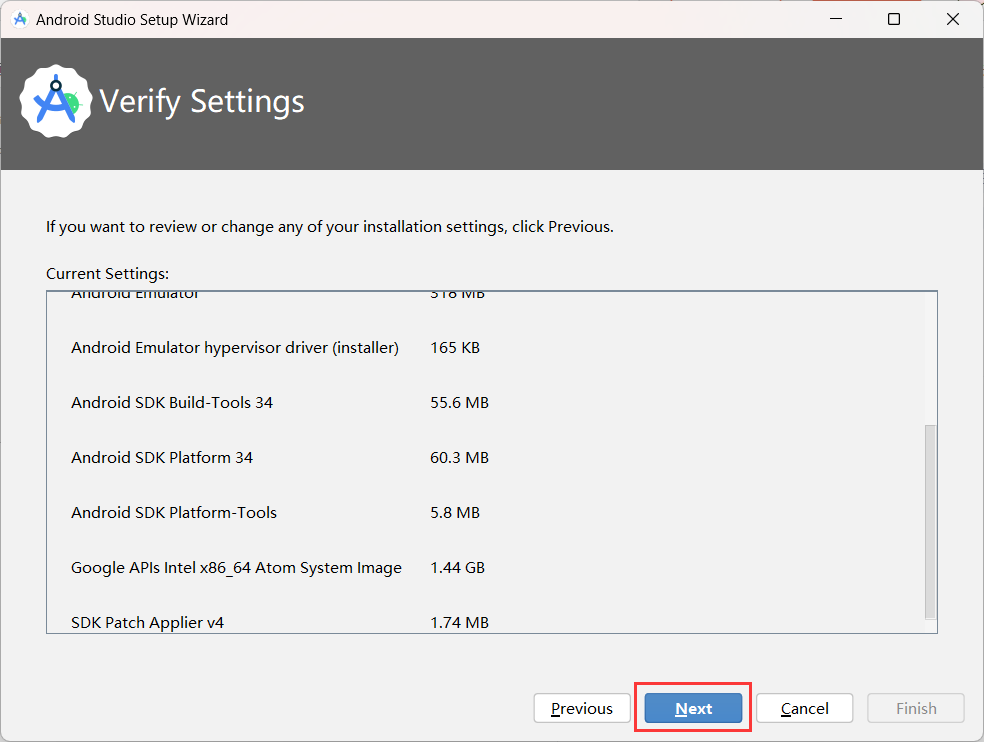The image size is (984, 742).
Task: Go back with the Previous button
Action: 582,708
